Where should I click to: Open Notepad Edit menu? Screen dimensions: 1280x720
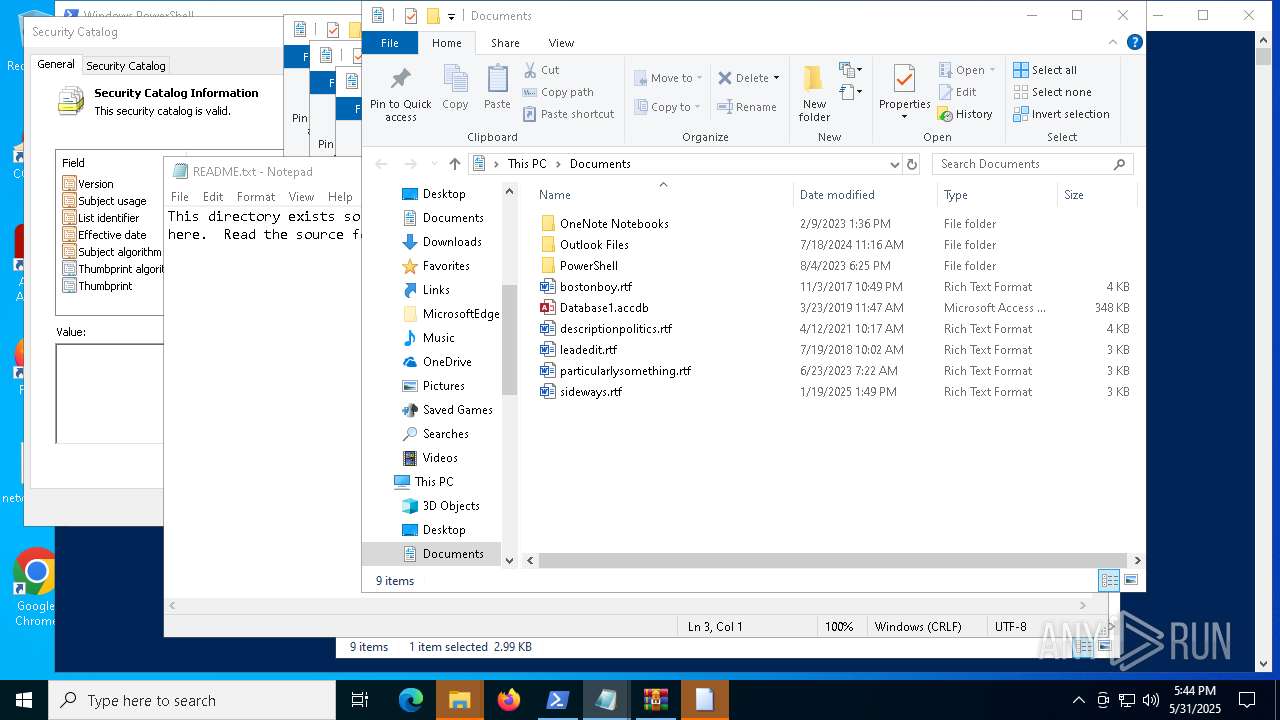coord(213,197)
